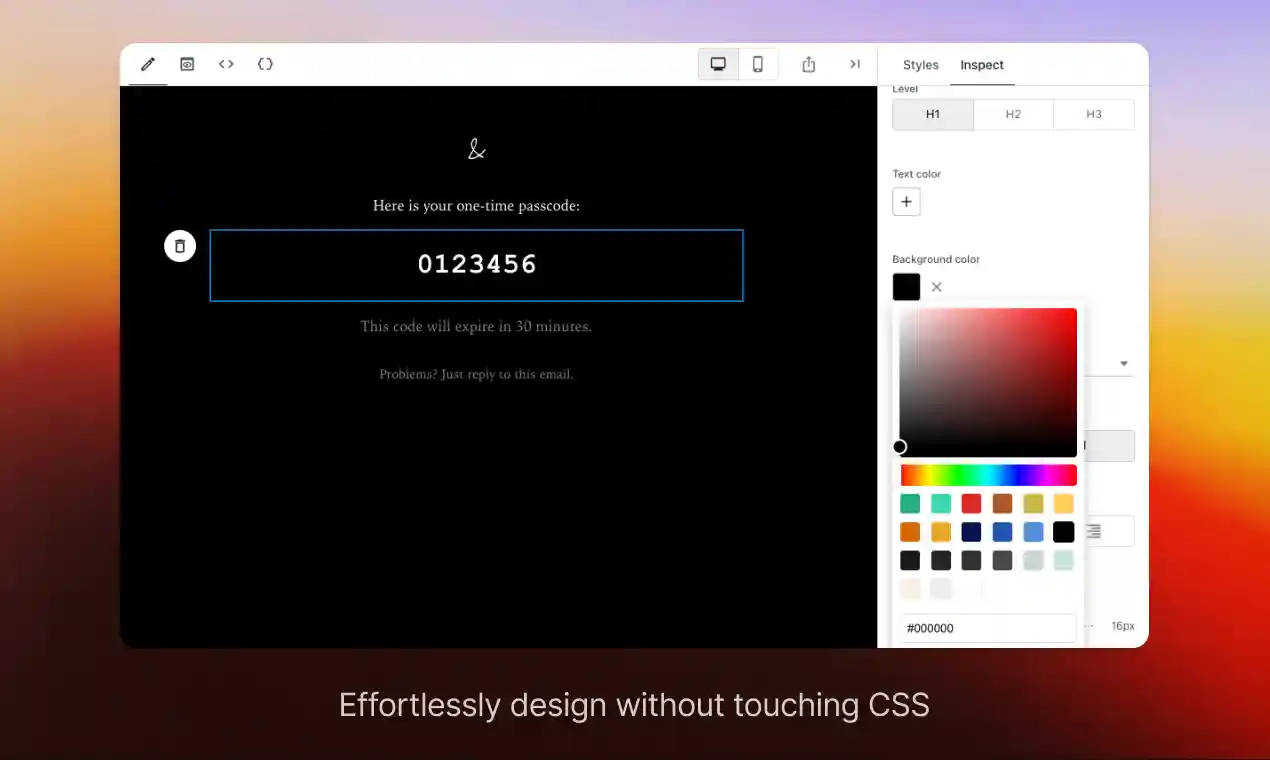Add a text color with the plus button
Image resolution: width=1270 pixels, height=760 pixels.
[906, 201]
